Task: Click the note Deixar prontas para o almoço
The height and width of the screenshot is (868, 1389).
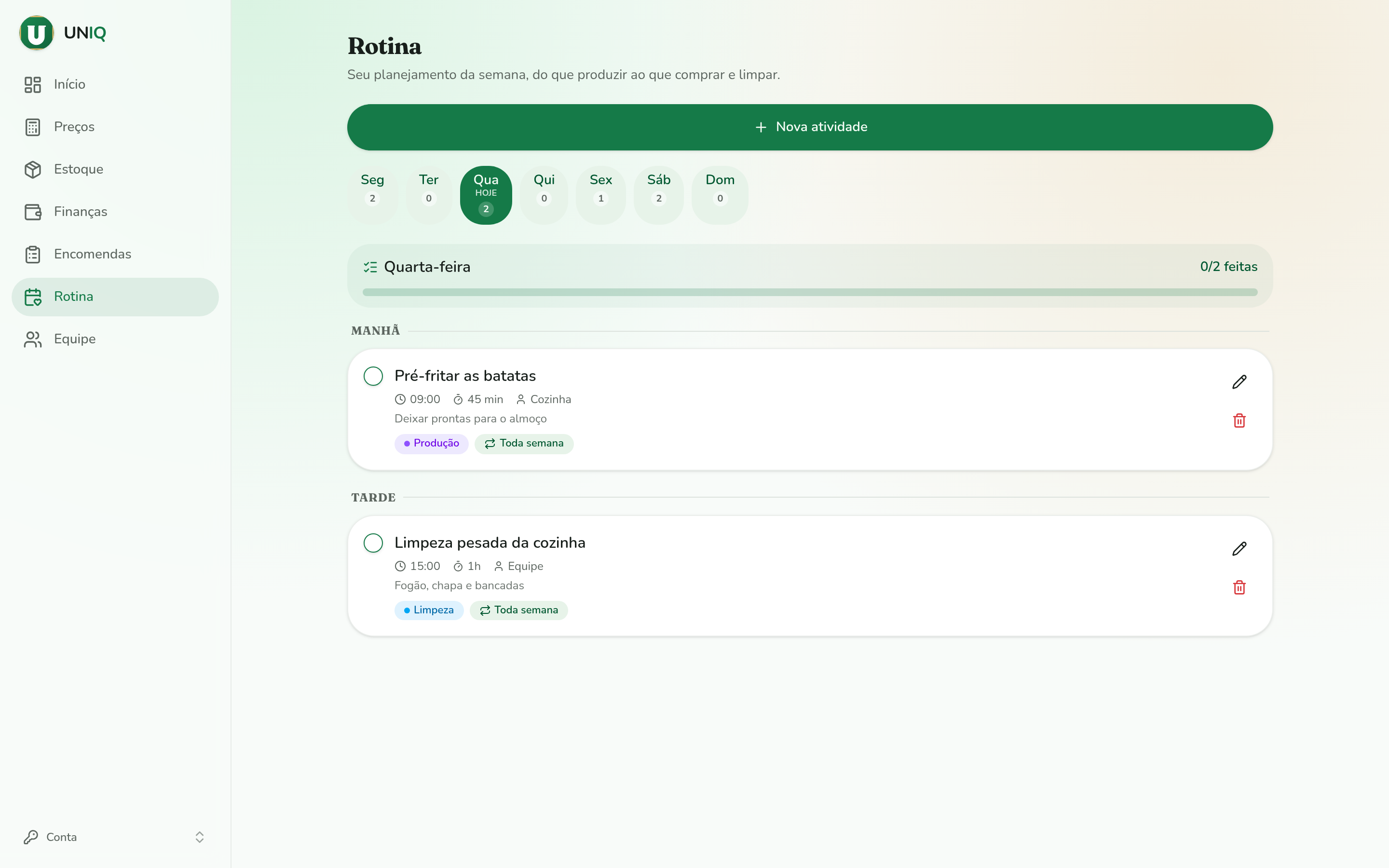Action: click(470, 419)
